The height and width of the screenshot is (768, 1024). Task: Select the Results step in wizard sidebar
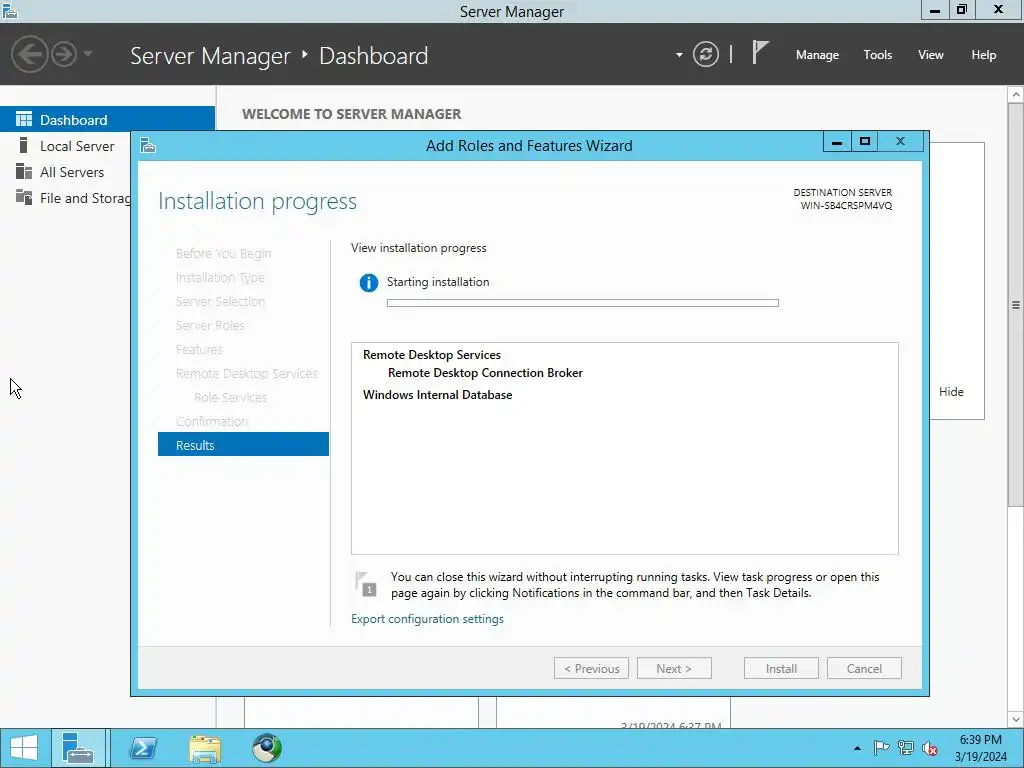(243, 445)
